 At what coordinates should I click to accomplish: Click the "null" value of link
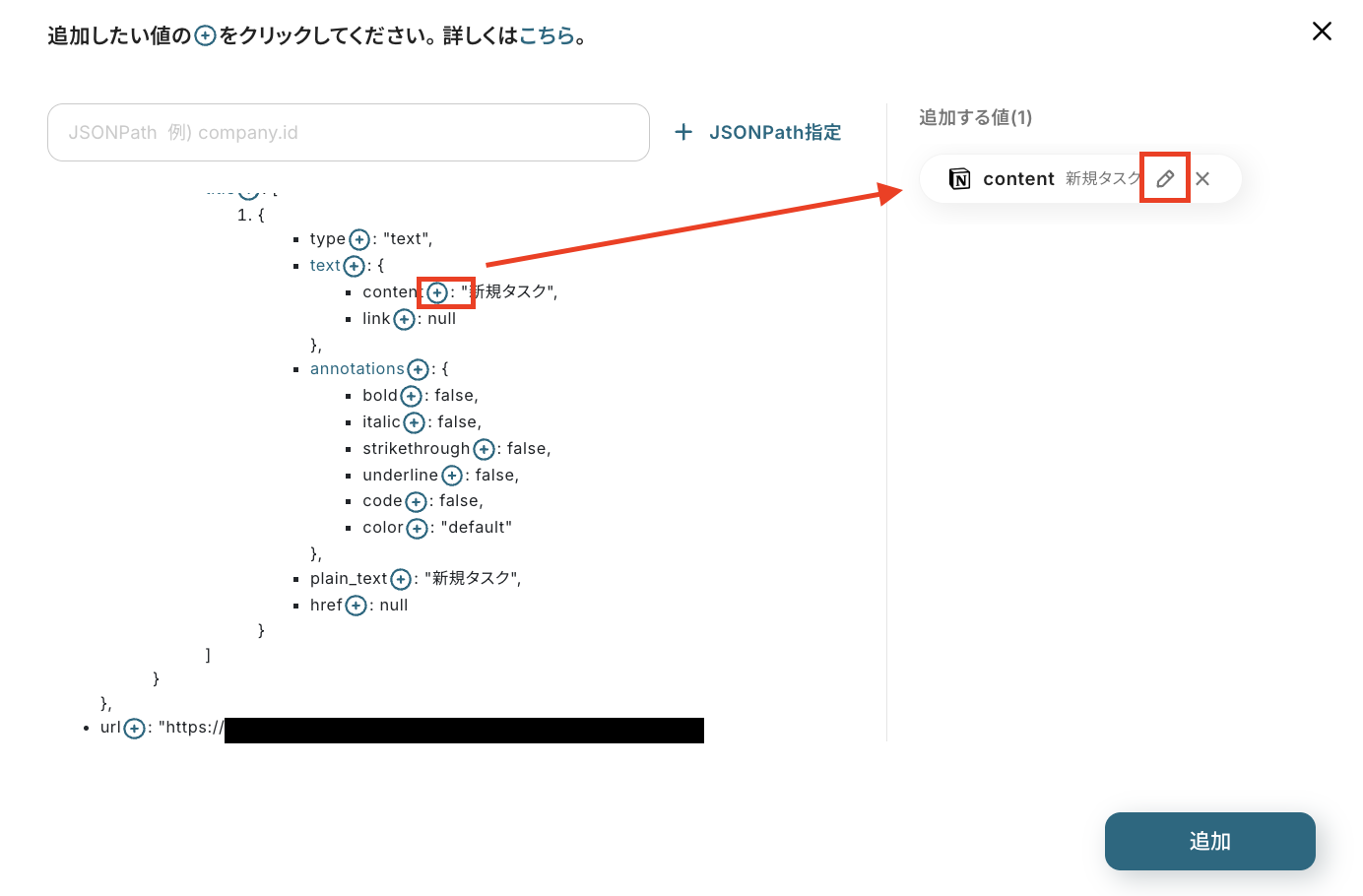442,319
